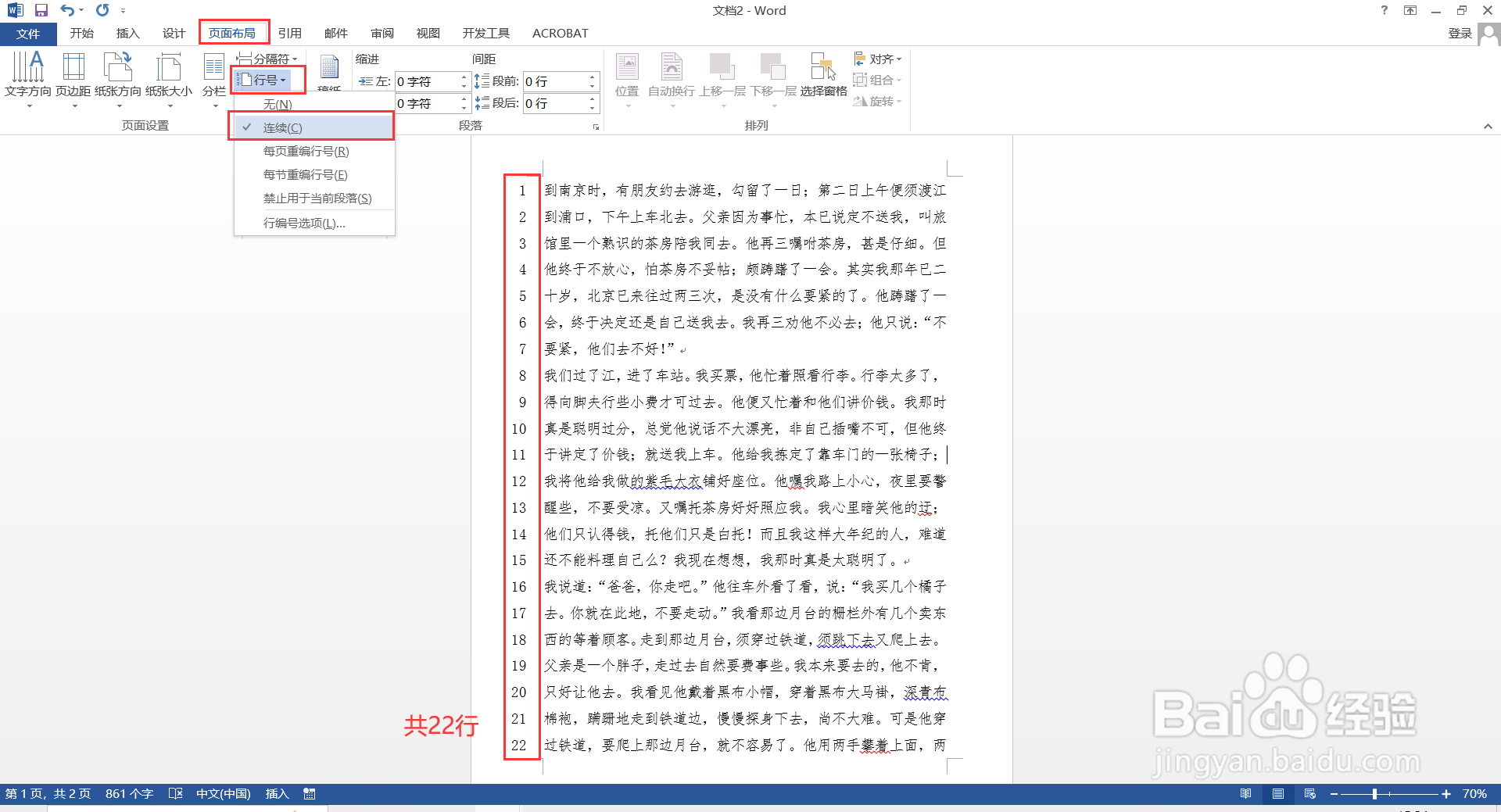
Task: Click the Save icon in quick access toolbar
Action: (41, 10)
